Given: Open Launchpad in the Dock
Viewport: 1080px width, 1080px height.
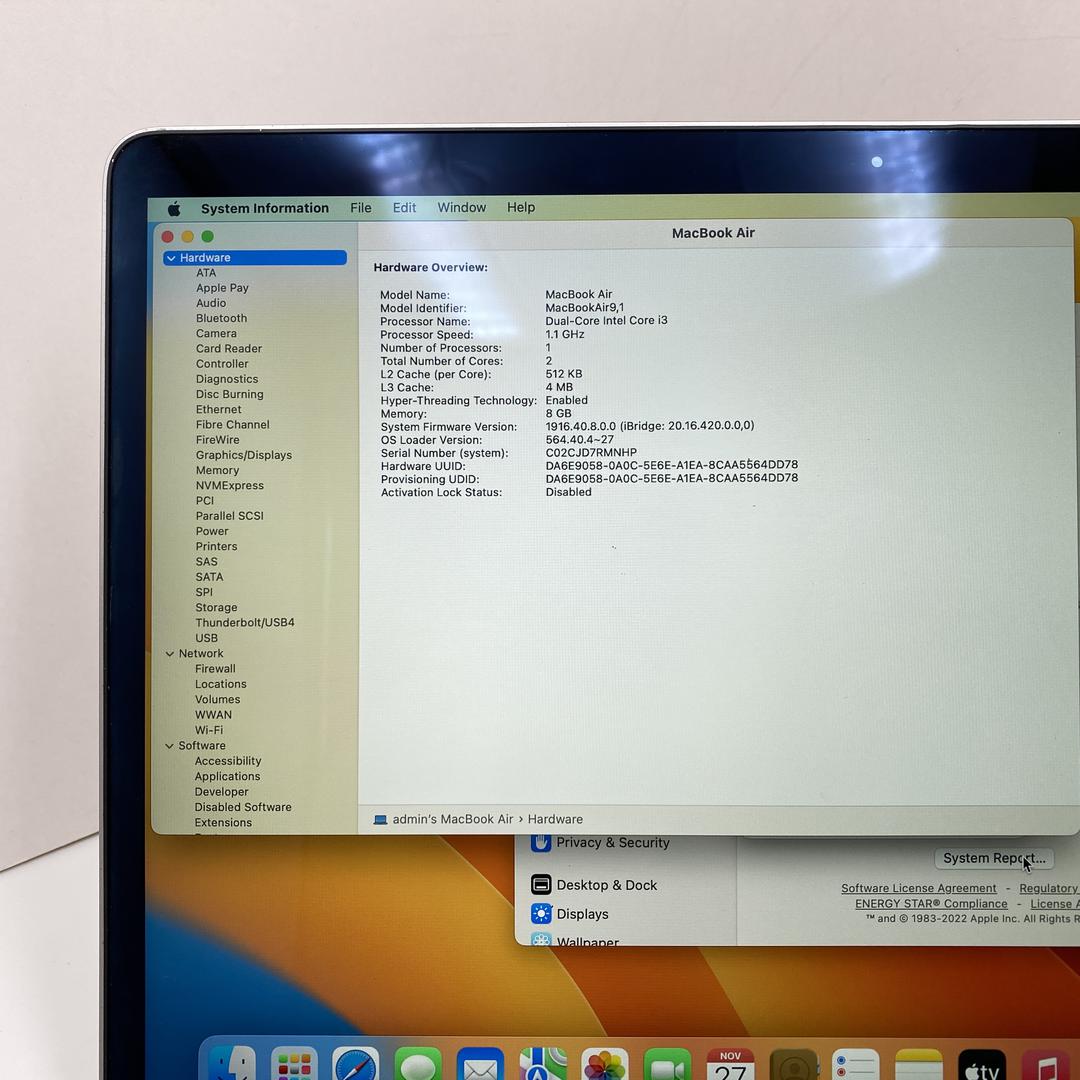Looking at the screenshot, I should (294, 1063).
